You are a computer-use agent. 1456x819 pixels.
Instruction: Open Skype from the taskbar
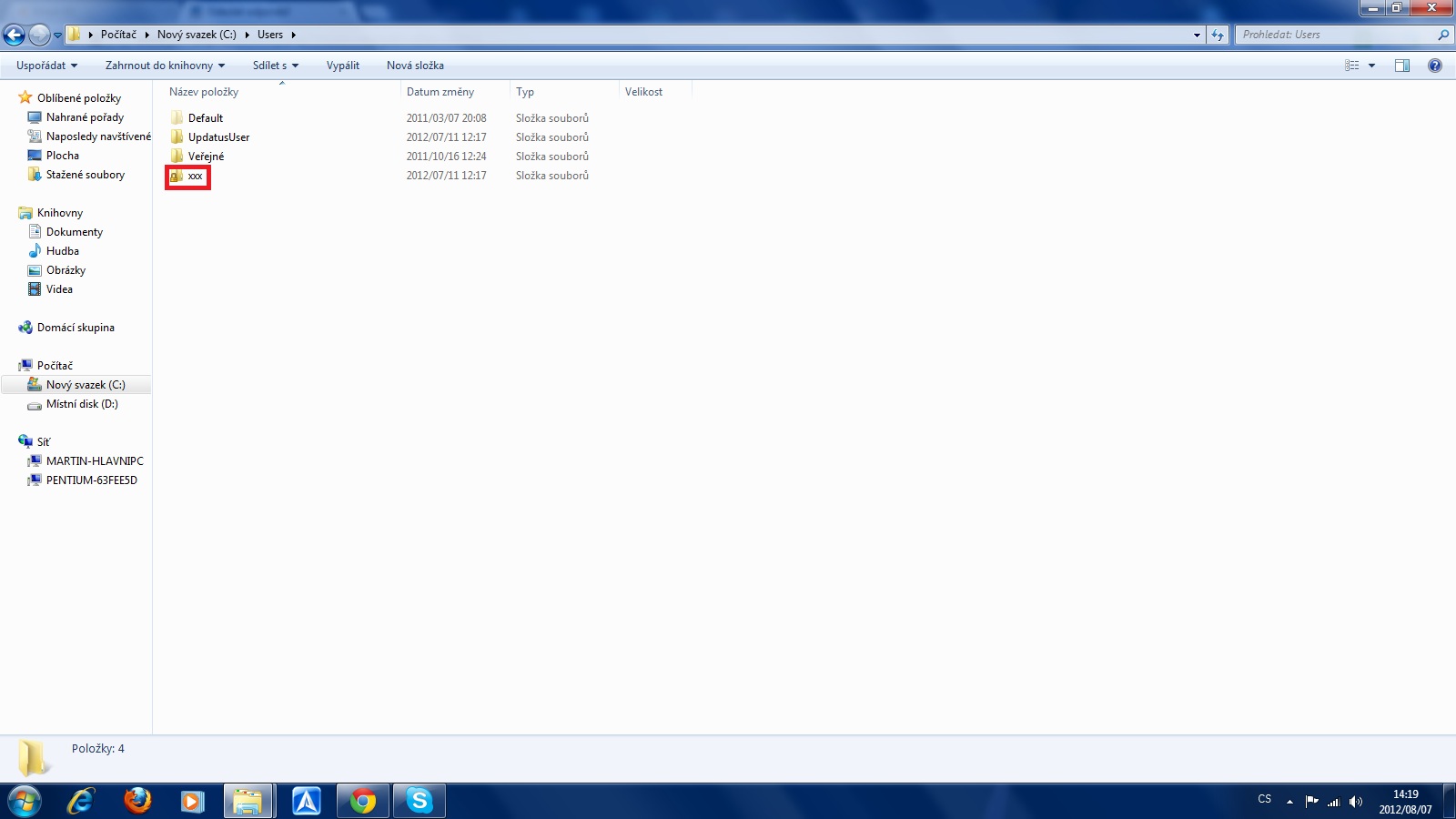(420, 801)
